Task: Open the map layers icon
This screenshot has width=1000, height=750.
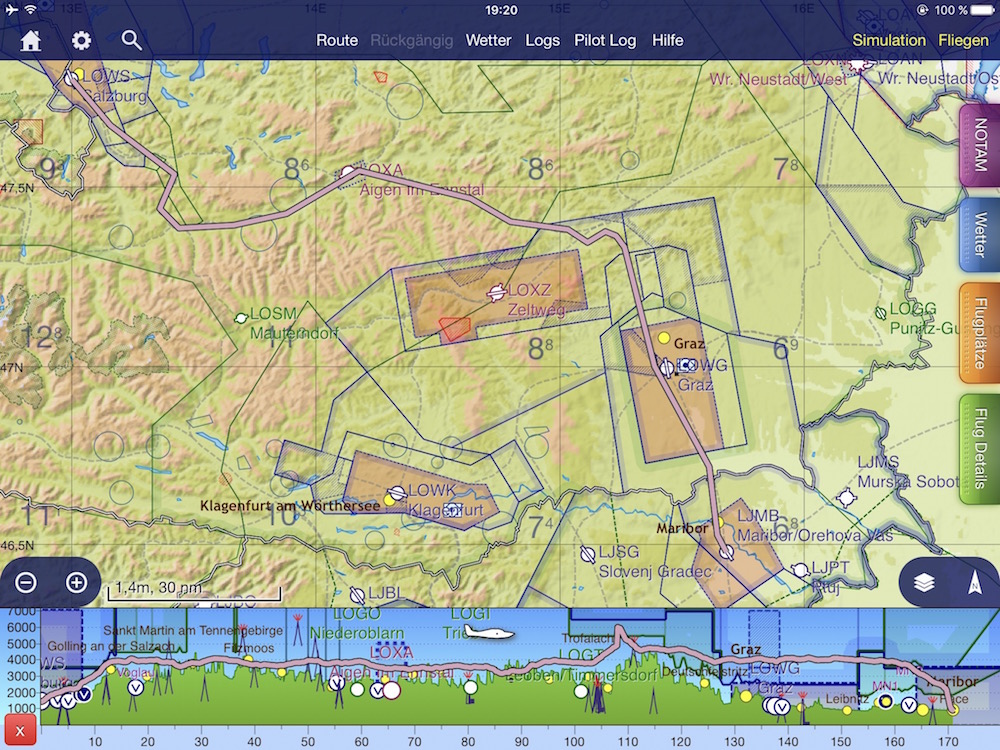Action: point(924,583)
